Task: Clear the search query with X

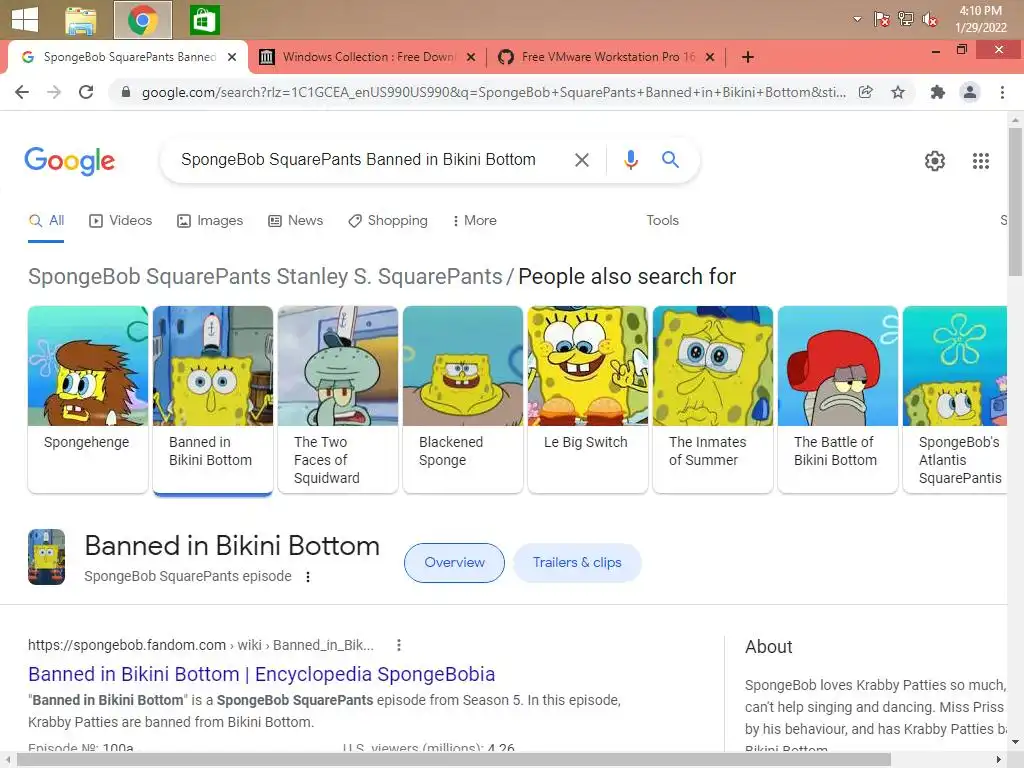Action: click(x=581, y=159)
